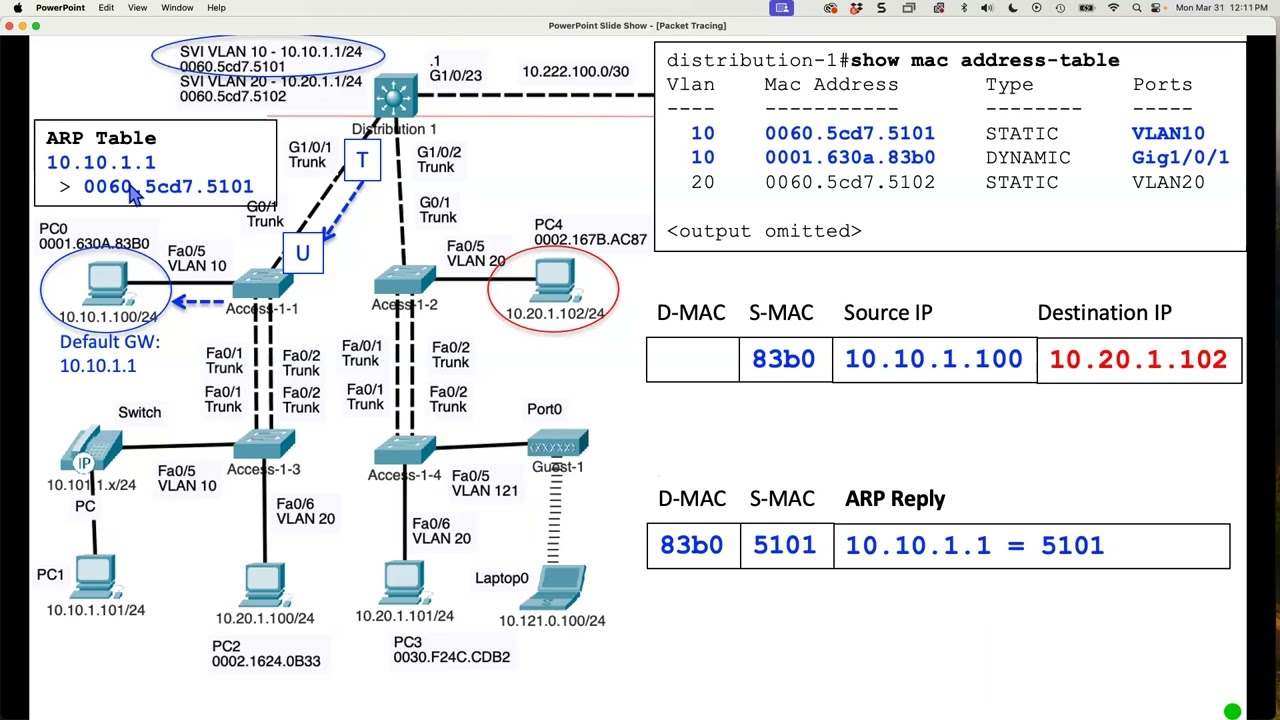
Task: Click the battery status icon
Action: click(1087, 8)
